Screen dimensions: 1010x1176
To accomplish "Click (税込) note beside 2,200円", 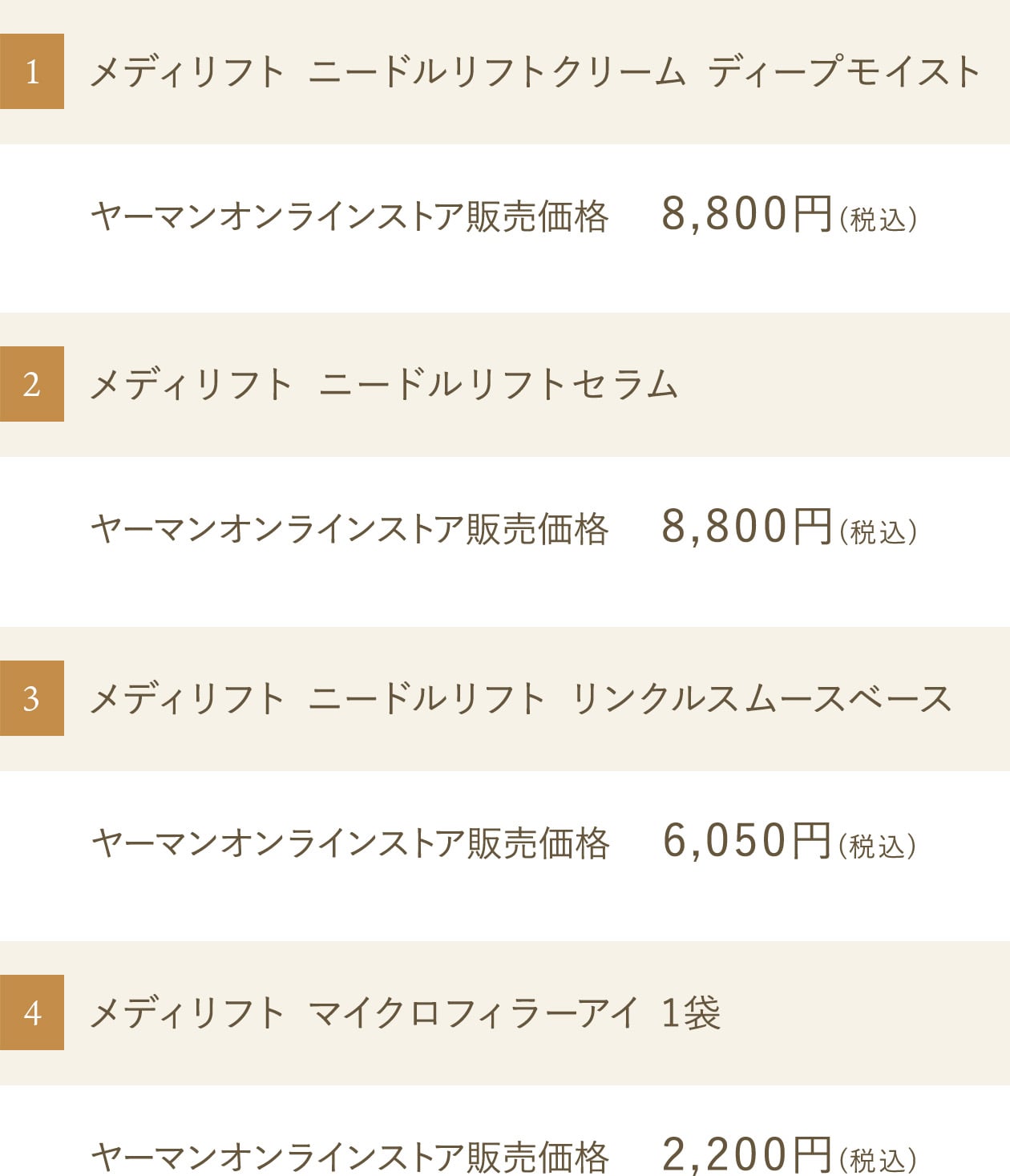I will click(878, 1159).
